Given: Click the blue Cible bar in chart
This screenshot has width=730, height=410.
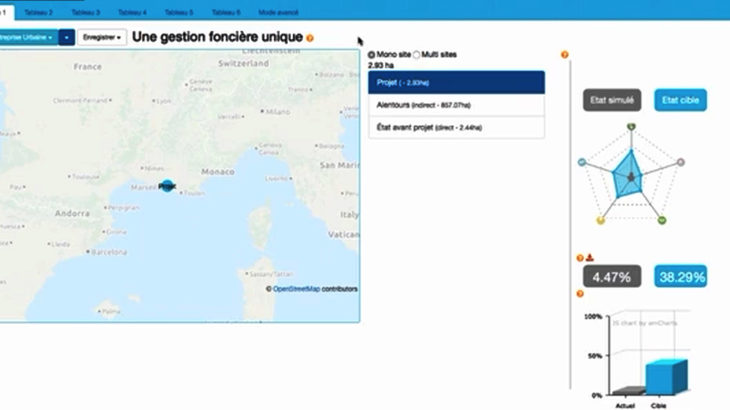Looking at the screenshot, I should (x=666, y=376).
